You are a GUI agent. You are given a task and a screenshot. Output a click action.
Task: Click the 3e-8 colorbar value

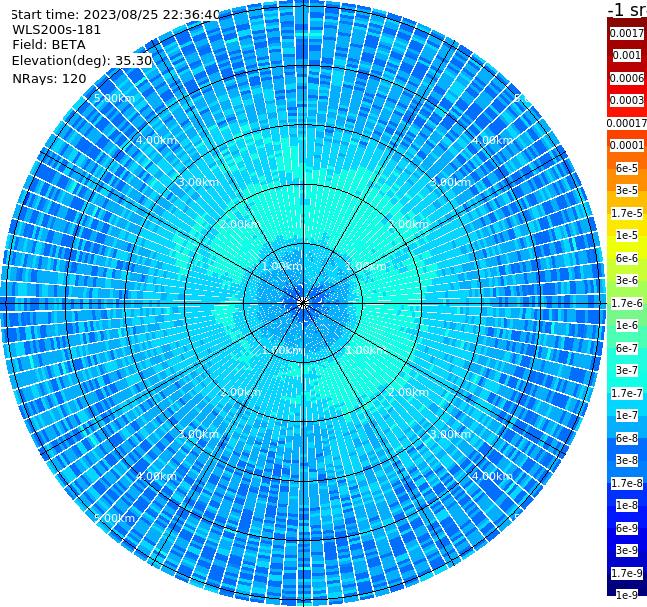pyautogui.click(x=627, y=460)
